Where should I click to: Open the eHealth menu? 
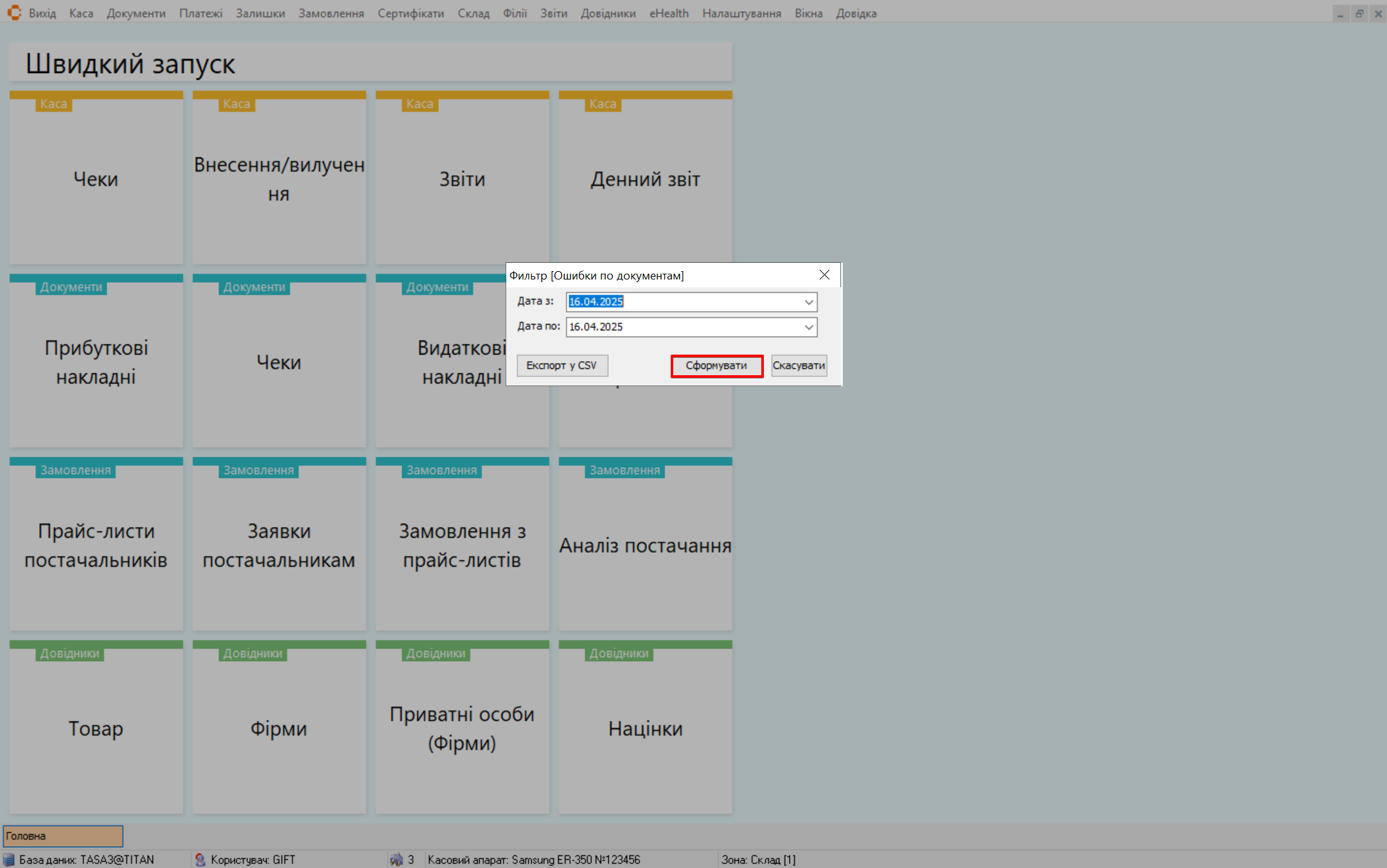pyautogui.click(x=668, y=13)
